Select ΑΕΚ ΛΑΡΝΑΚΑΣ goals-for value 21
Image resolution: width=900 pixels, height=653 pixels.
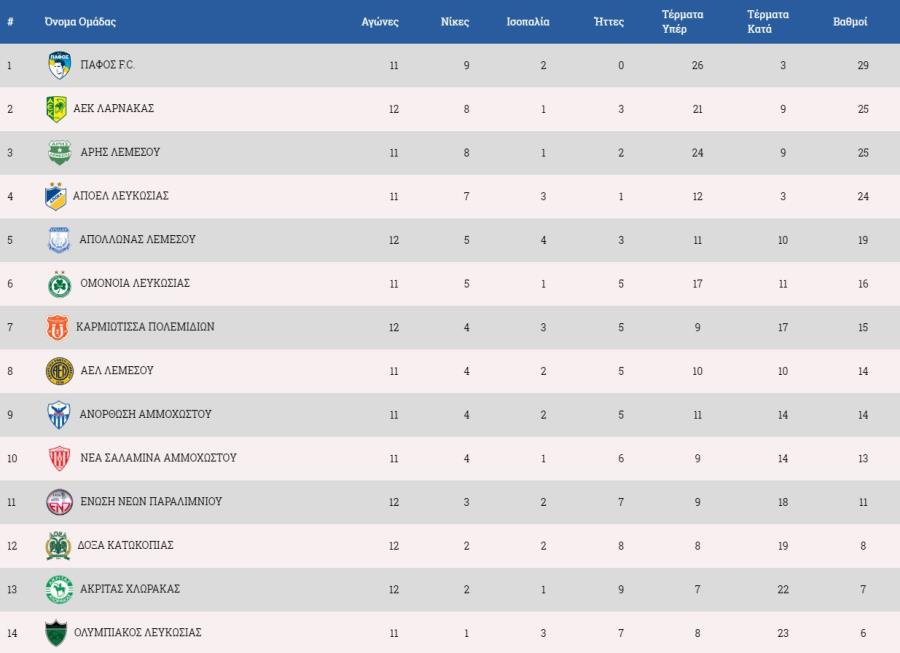click(697, 109)
